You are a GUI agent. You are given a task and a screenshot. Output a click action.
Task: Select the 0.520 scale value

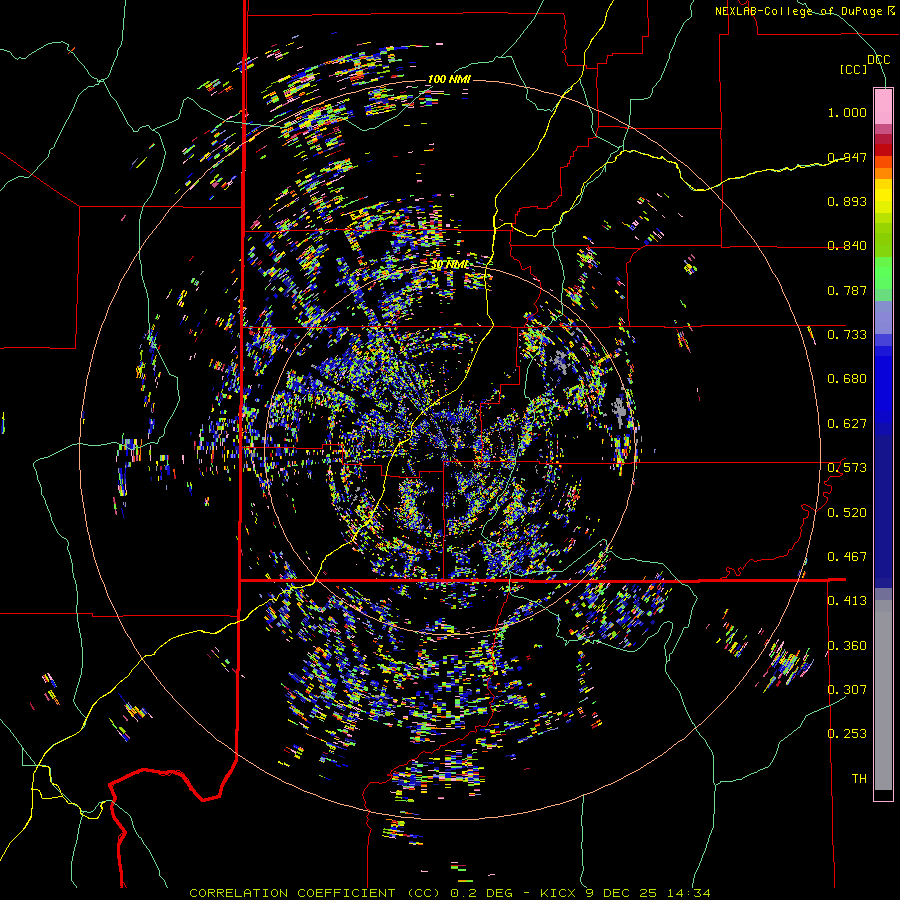[847, 513]
